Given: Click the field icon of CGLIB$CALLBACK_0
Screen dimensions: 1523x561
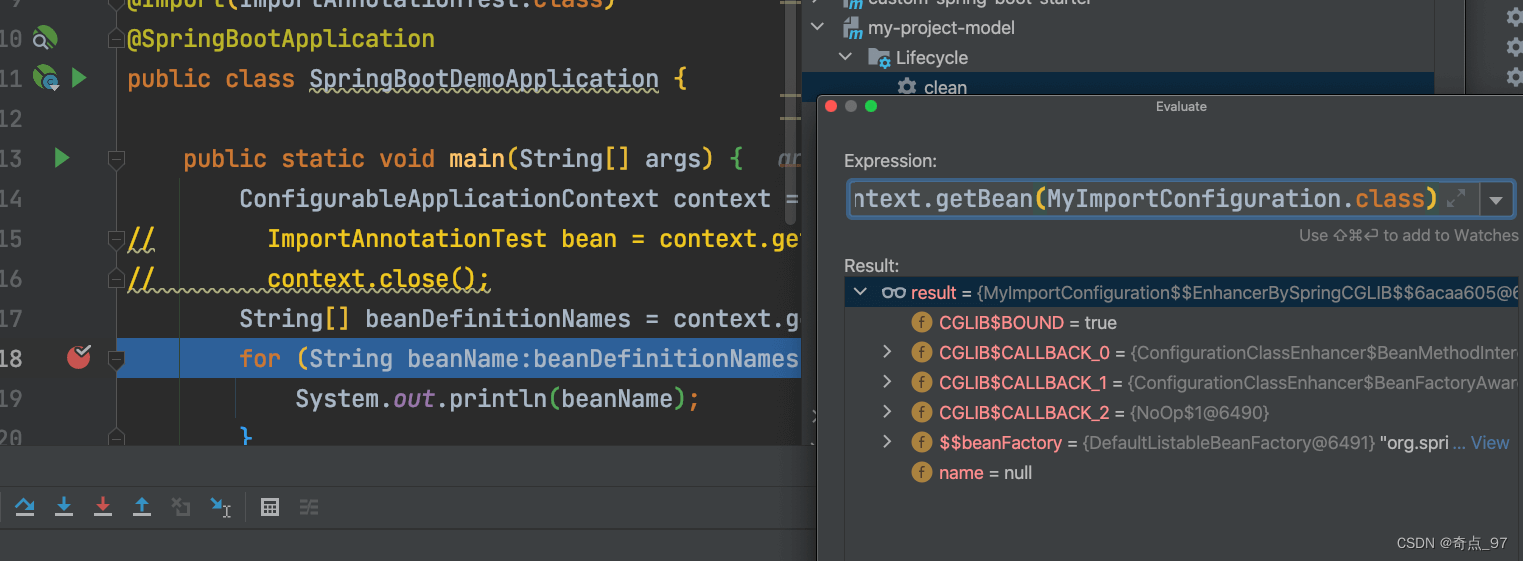Looking at the screenshot, I should point(922,353).
